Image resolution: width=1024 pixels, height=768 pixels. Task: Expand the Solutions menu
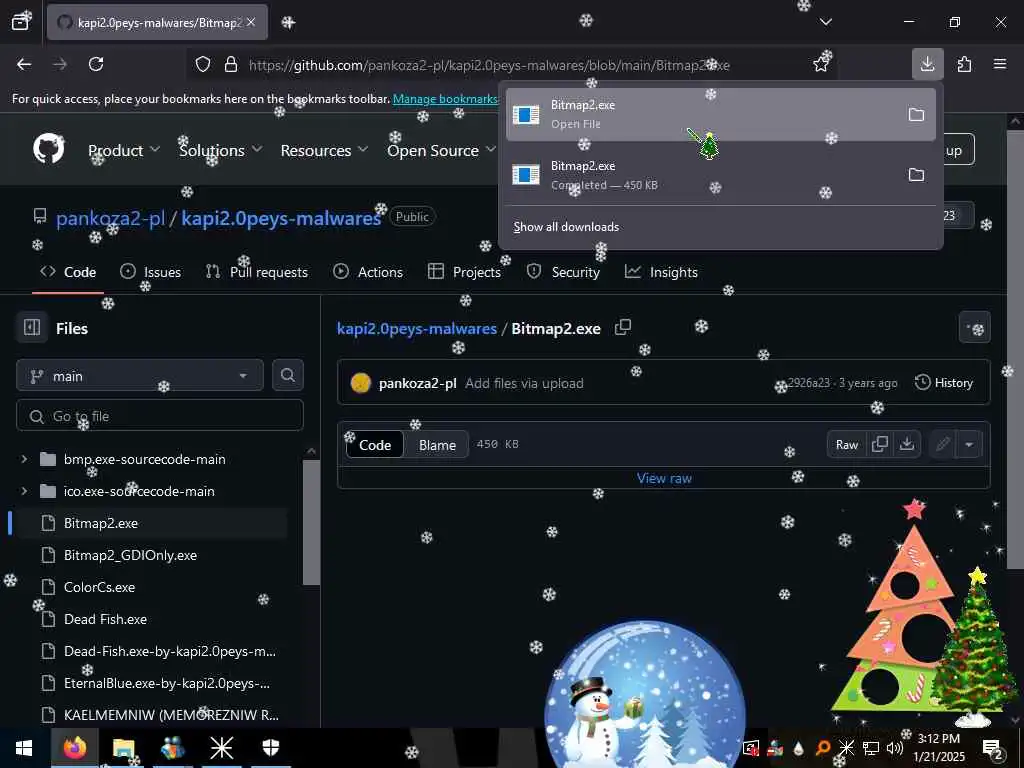pos(221,150)
